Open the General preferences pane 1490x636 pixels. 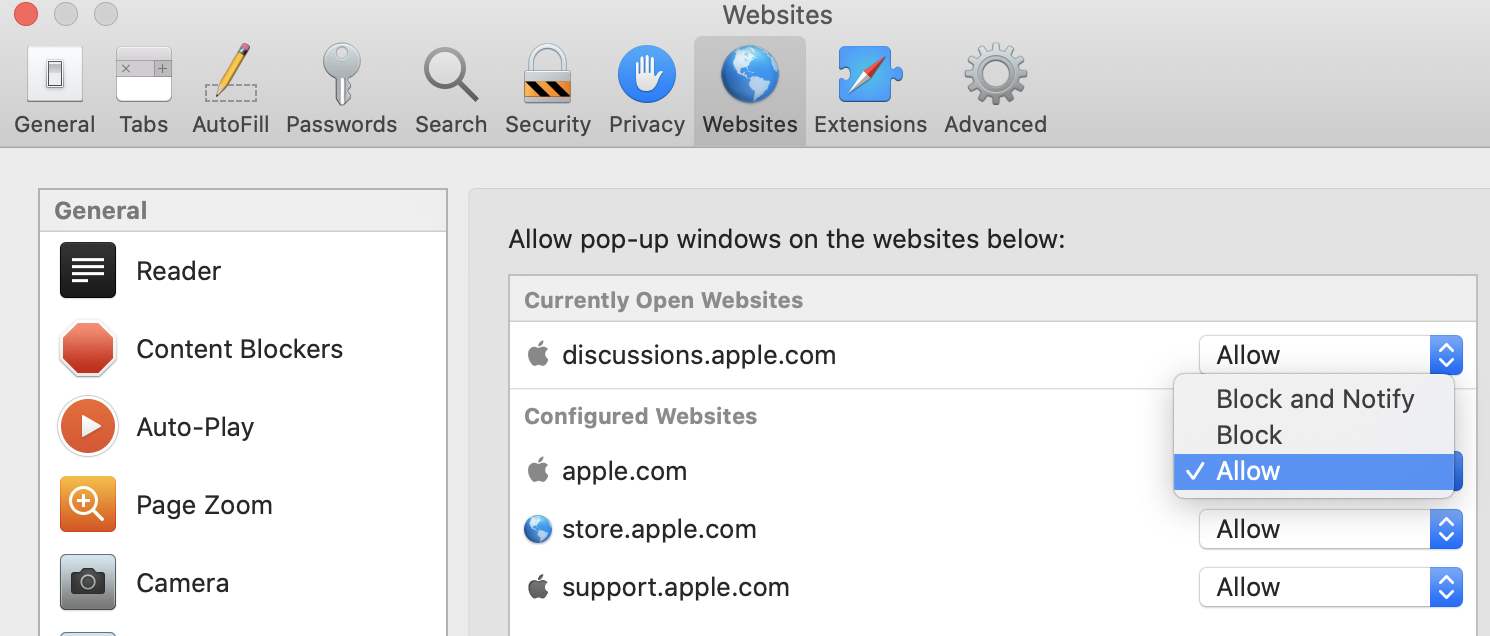coord(55,90)
